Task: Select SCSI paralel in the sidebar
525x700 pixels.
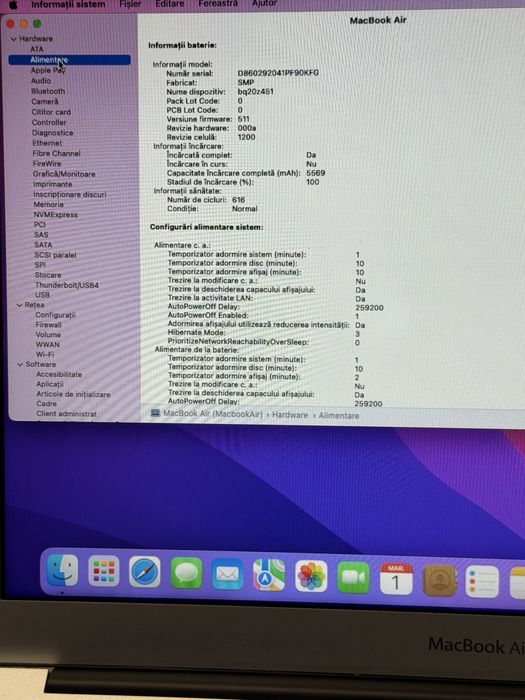Action: 55,255
